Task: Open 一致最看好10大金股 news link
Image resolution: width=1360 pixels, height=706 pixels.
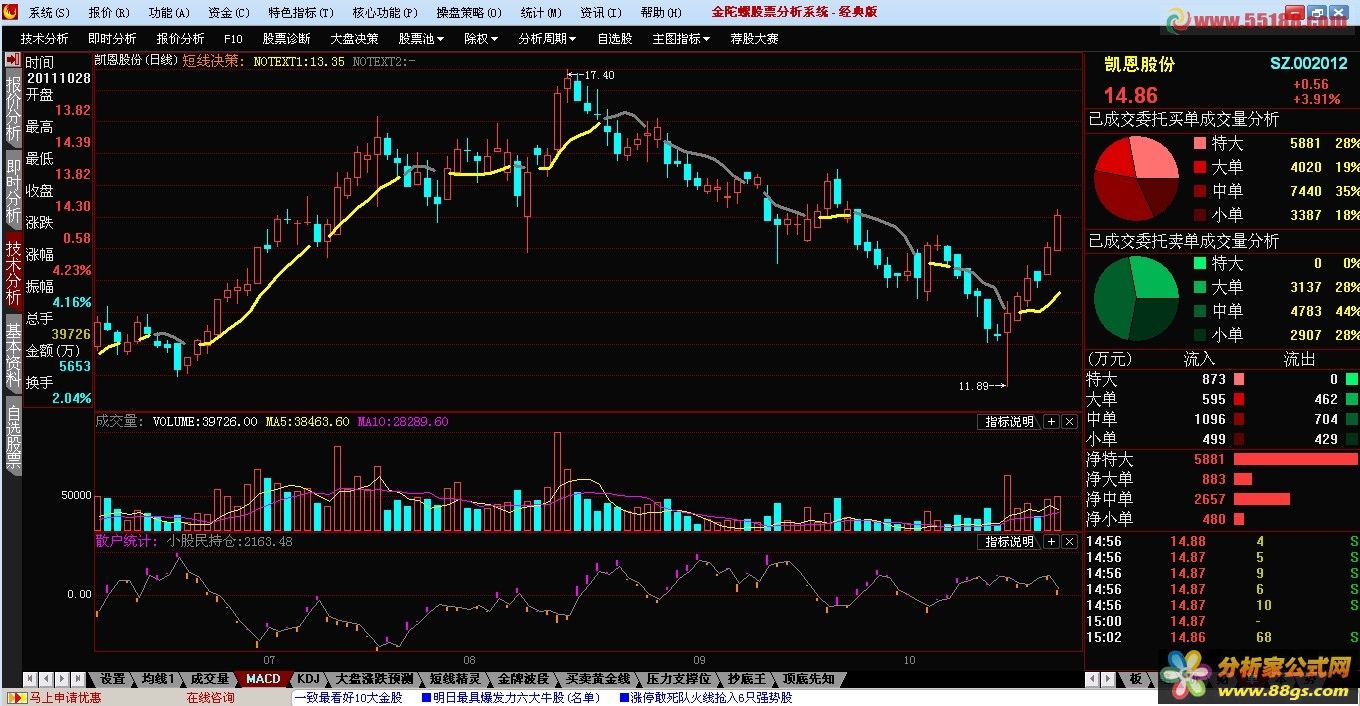Action: [348, 698]
